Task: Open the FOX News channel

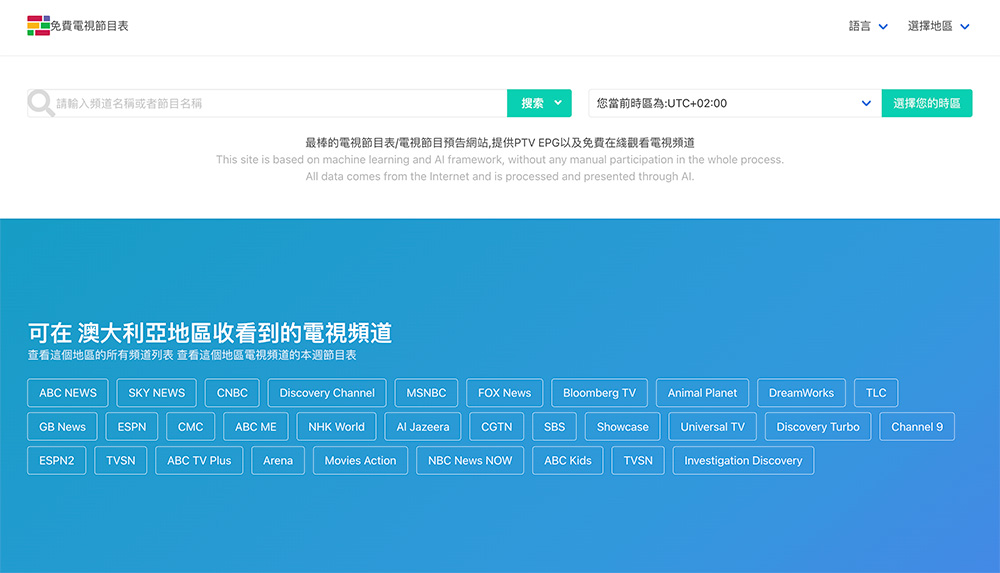Action: [504, 392]
